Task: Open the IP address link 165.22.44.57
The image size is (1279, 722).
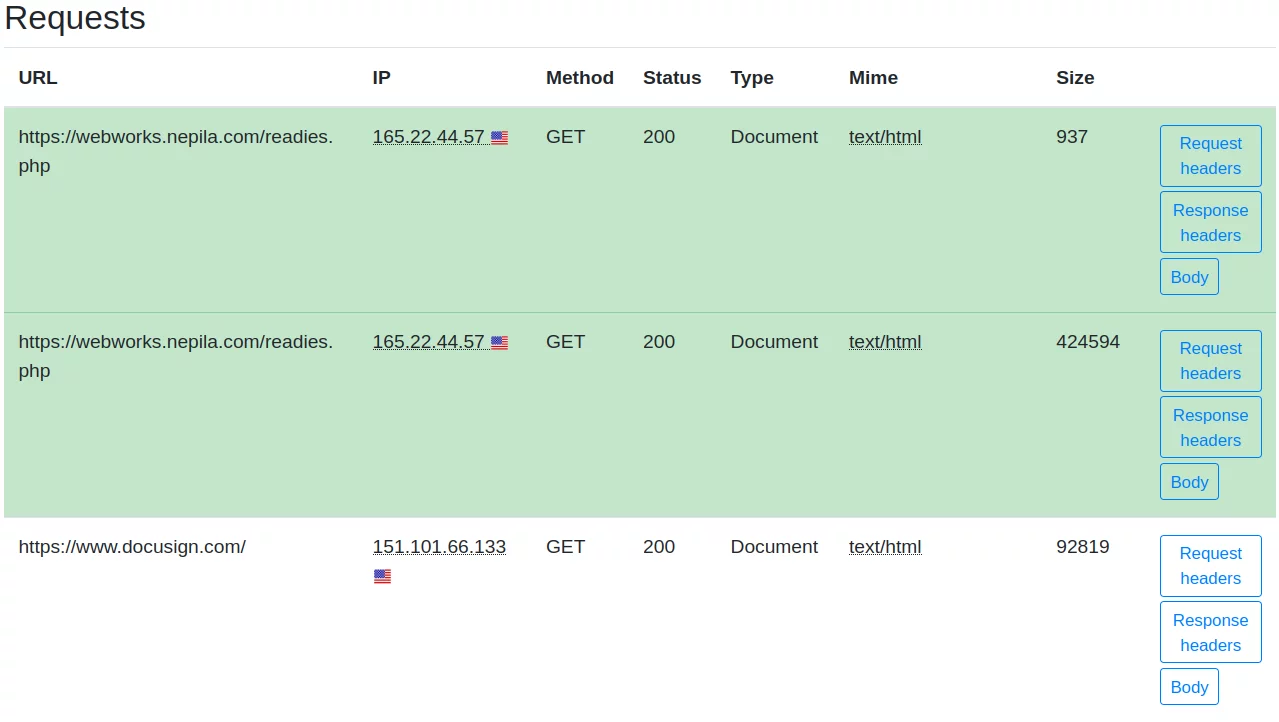Action: coord(428,137)
